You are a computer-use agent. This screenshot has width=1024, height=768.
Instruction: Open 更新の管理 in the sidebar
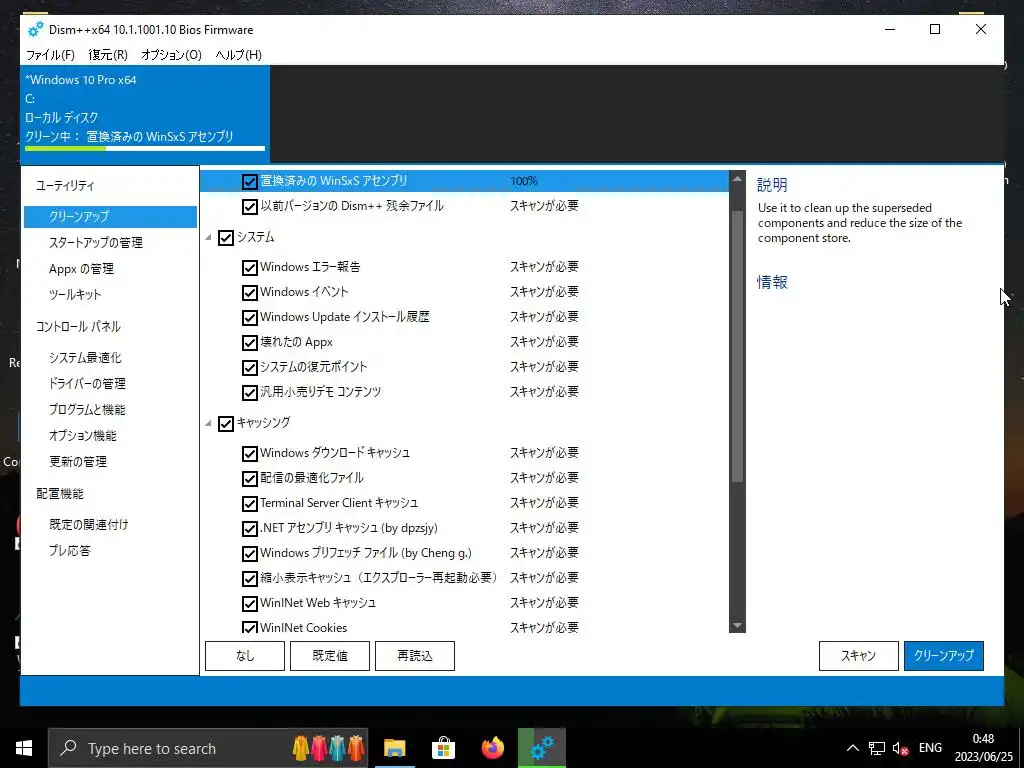(78, 462)
